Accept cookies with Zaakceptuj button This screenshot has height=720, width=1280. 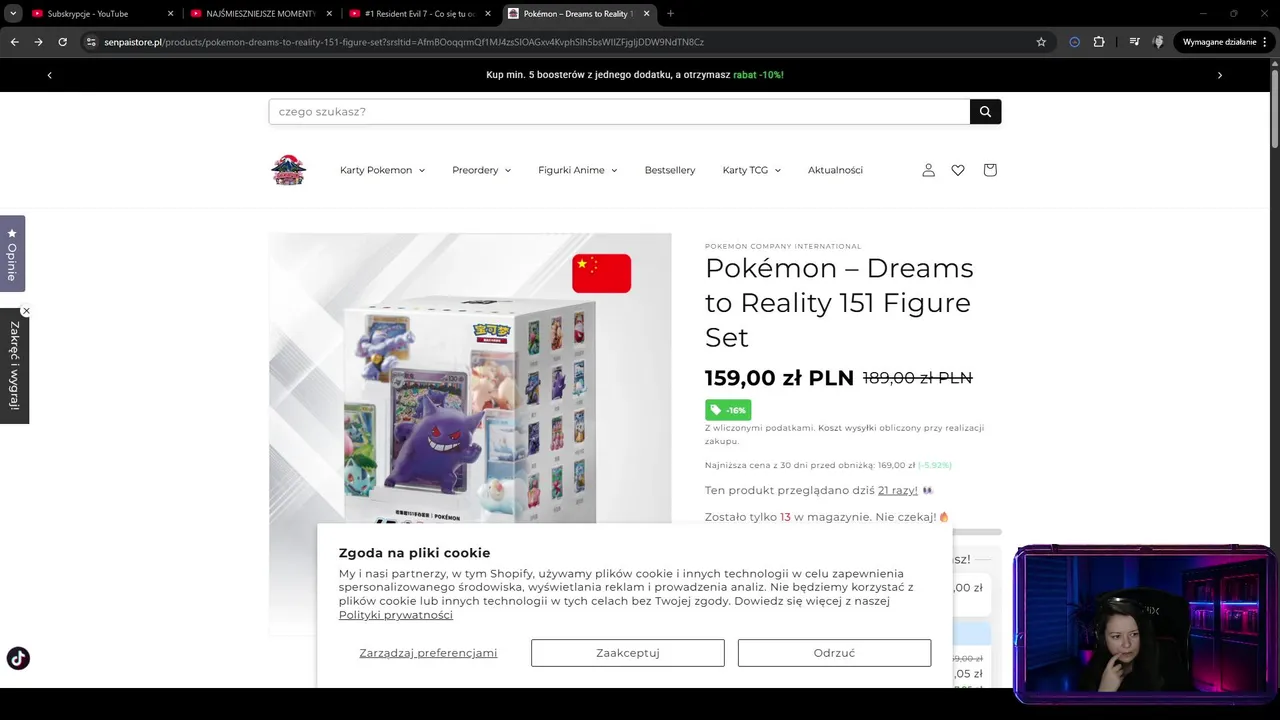pos(628,653)
